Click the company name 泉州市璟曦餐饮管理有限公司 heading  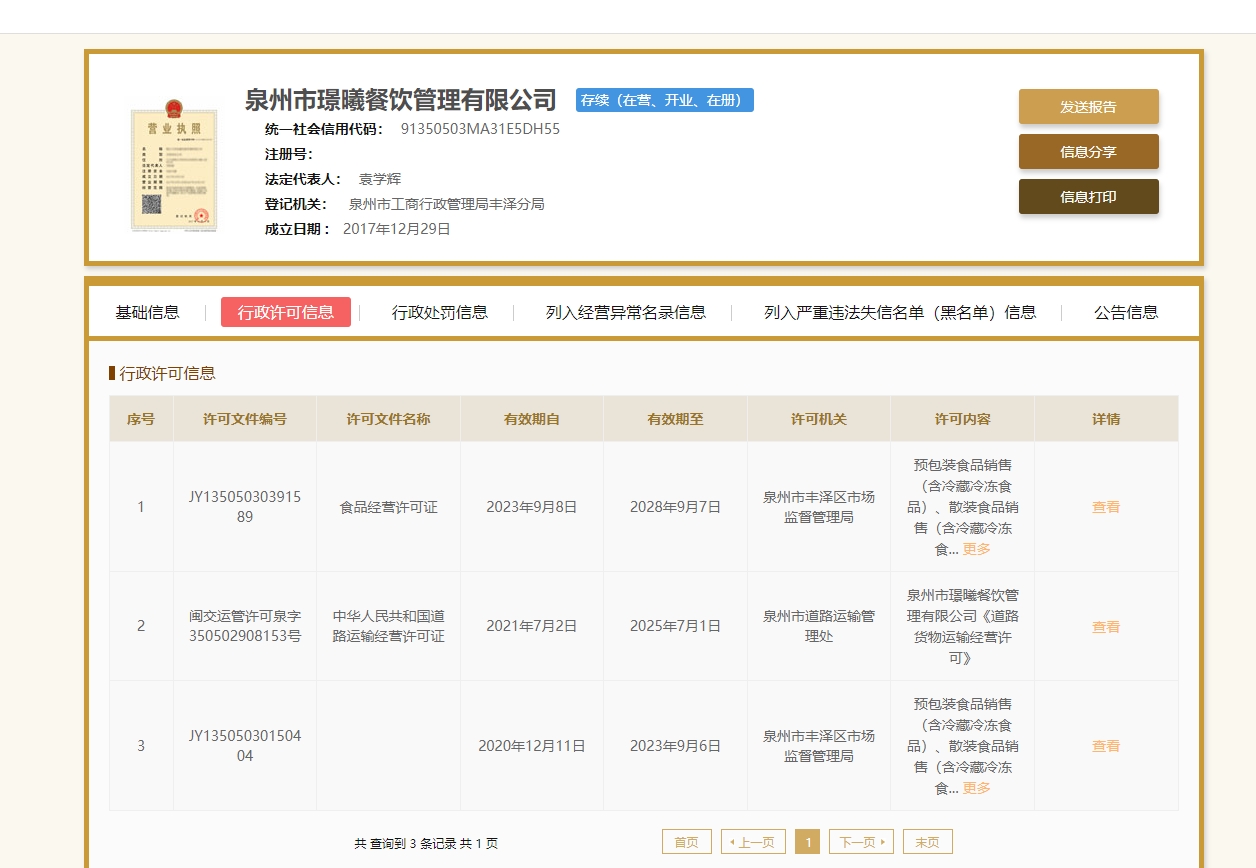point(401,100)
